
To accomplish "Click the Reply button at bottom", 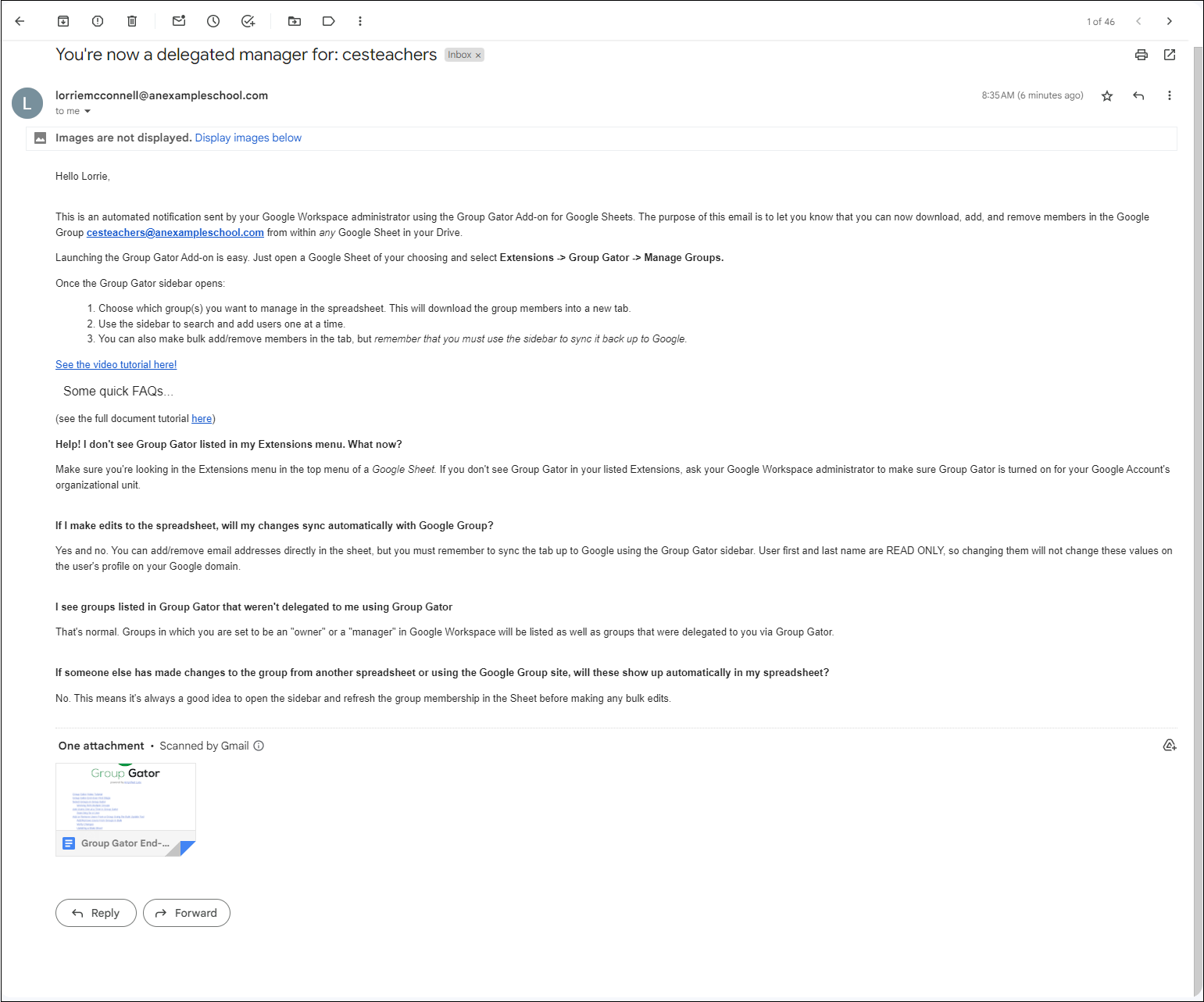I will point(96,913).
